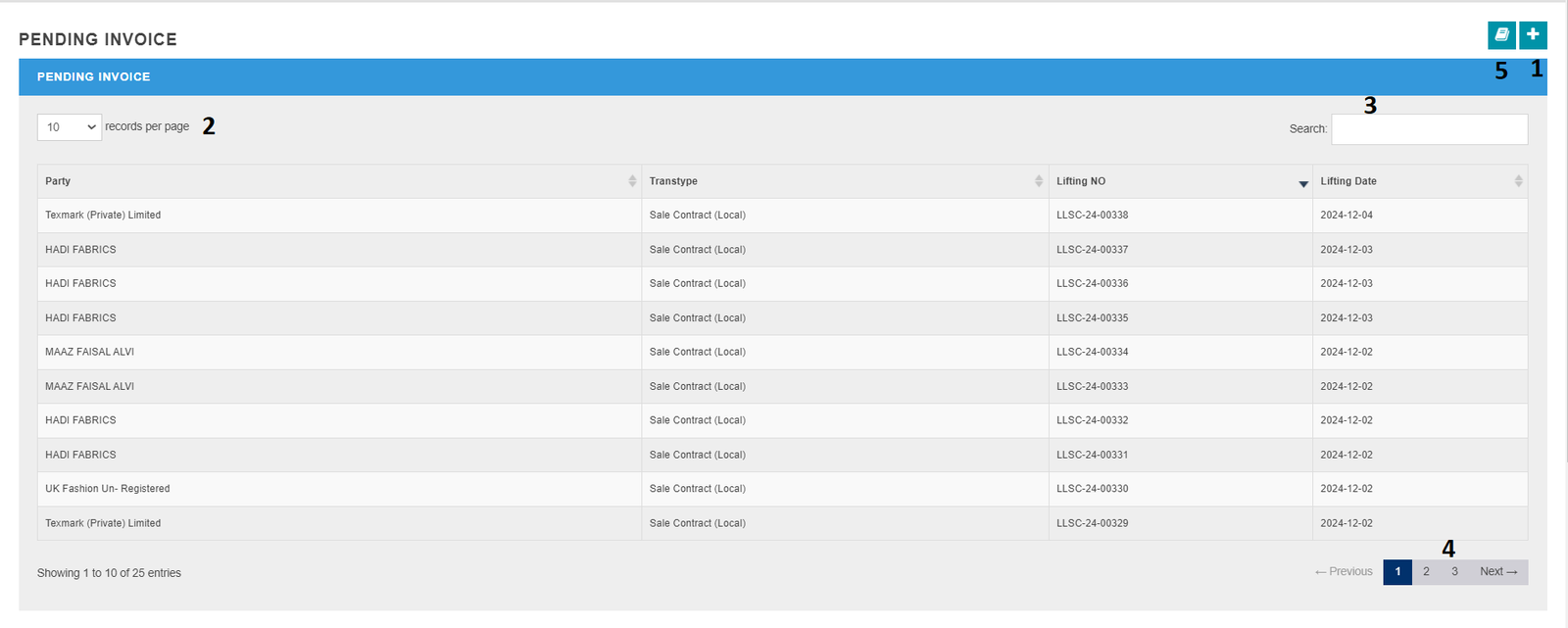Click lifting number LLSC-24-00329
The image size is (1568, 628).
point(1092,523)
